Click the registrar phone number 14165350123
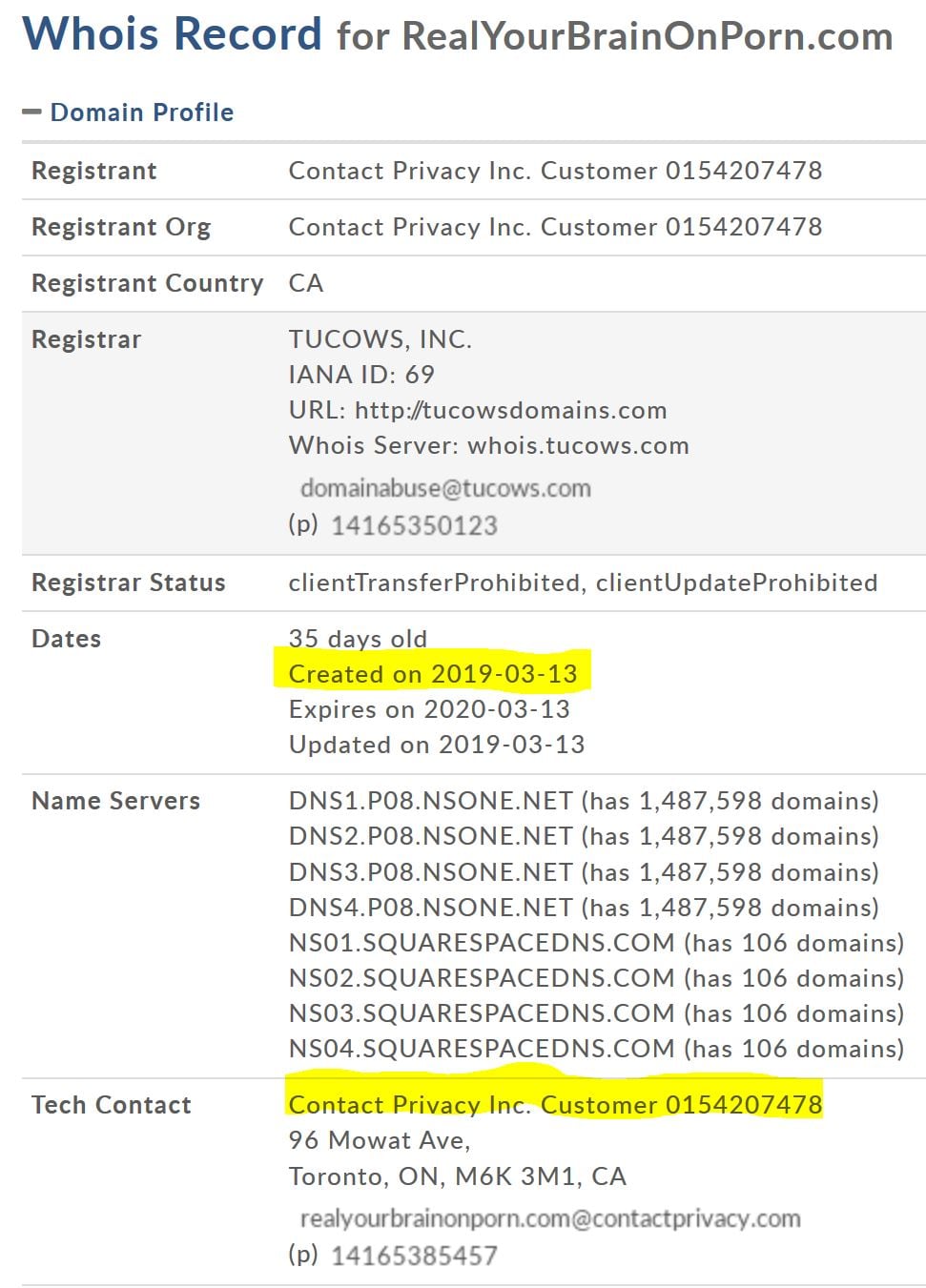Screen dimensions: 926x1288 coord(414,525)
